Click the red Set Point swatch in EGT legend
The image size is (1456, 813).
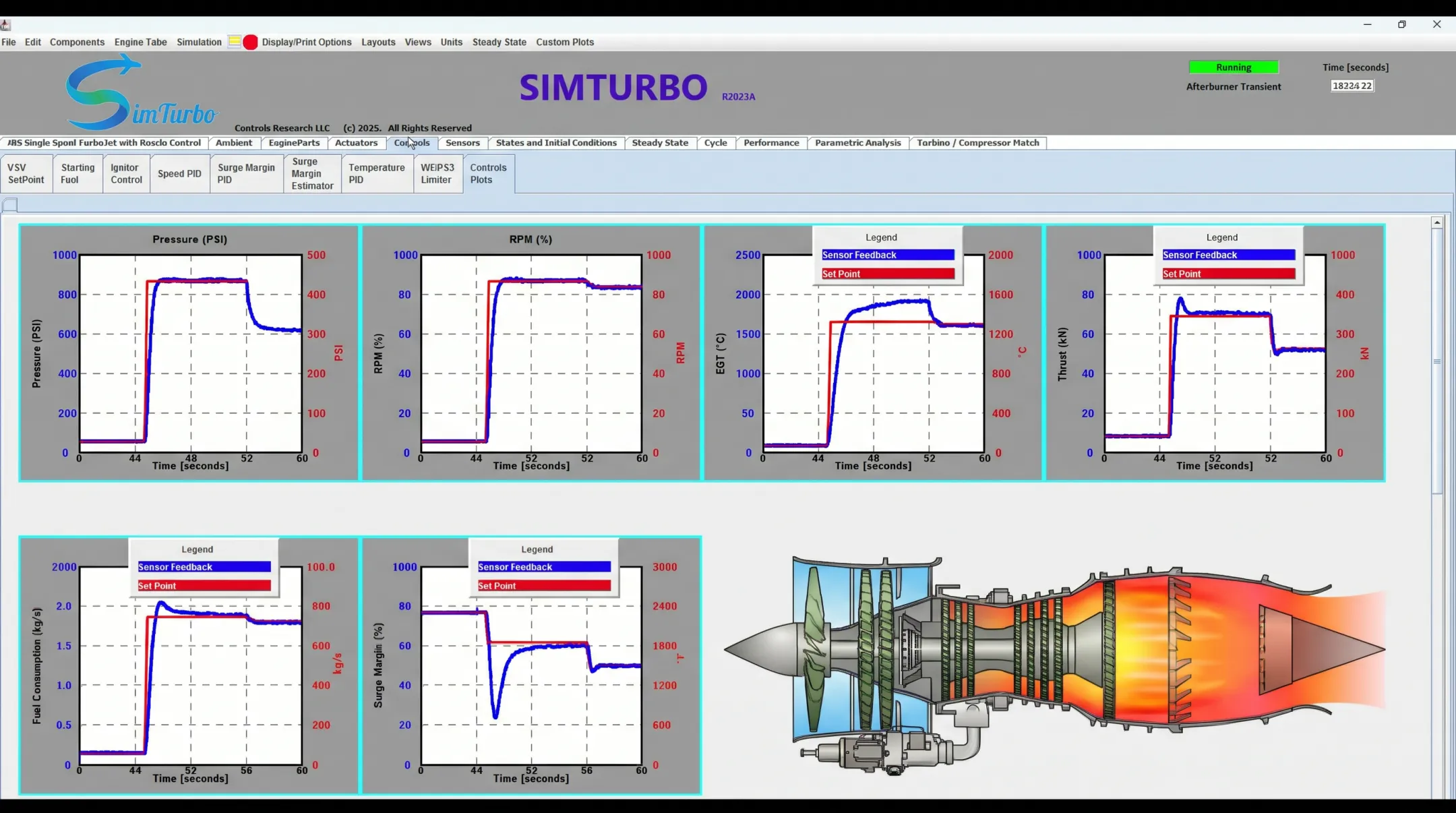[x=888, y=274]
